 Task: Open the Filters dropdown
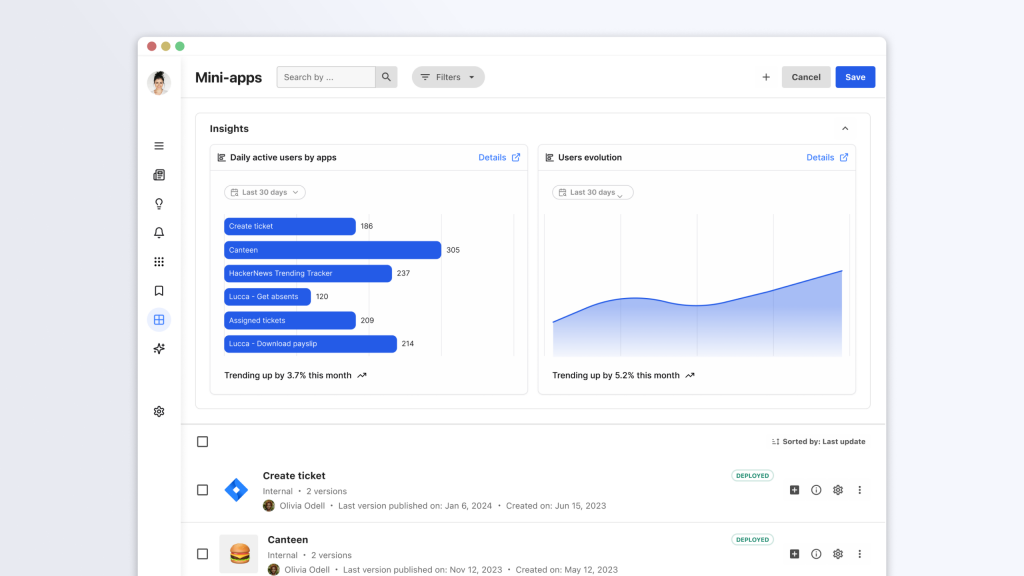(448, 77)
